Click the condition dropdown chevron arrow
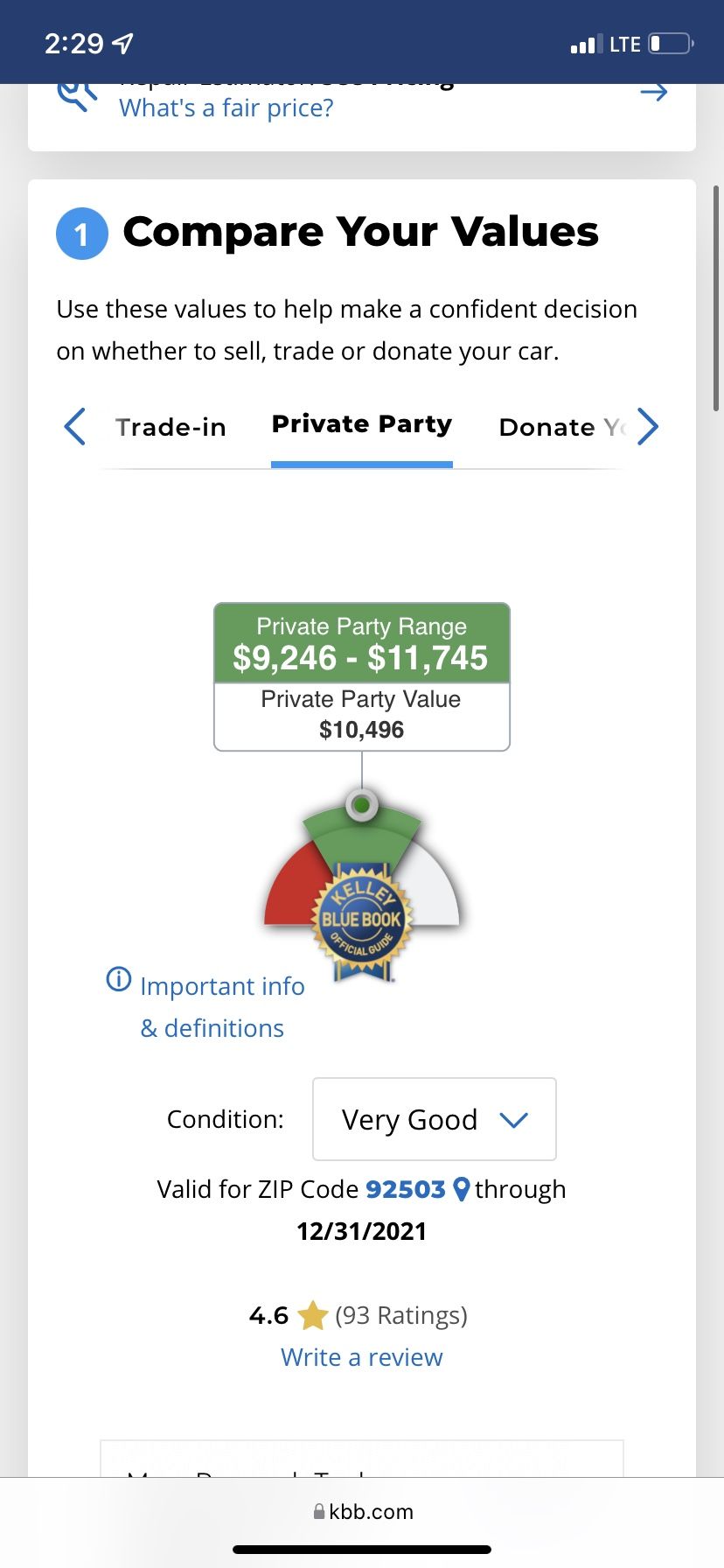 514,1120
